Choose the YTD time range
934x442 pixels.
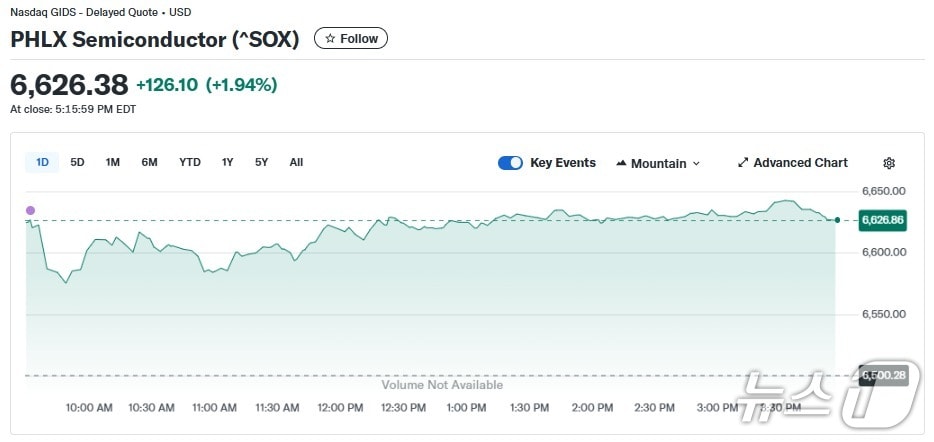190,162
